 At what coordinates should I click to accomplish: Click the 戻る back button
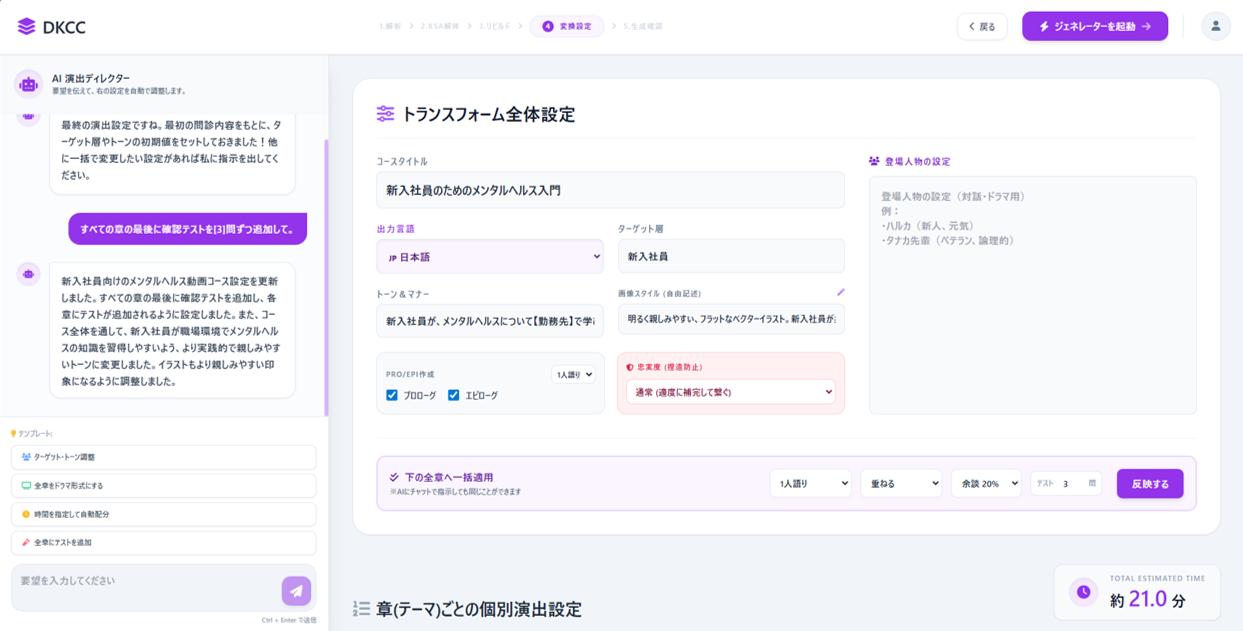[x=982, y=27]
